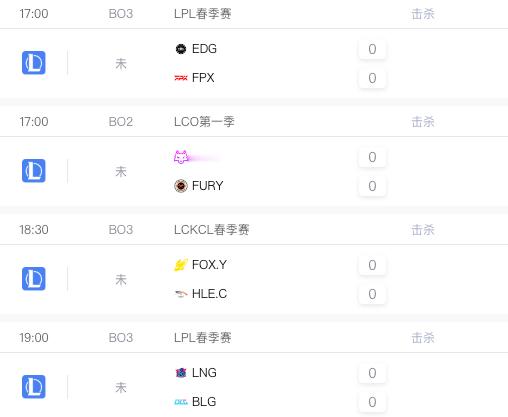Open League icon for FOX.Y vs HLE.C

(x=34, y=279)
